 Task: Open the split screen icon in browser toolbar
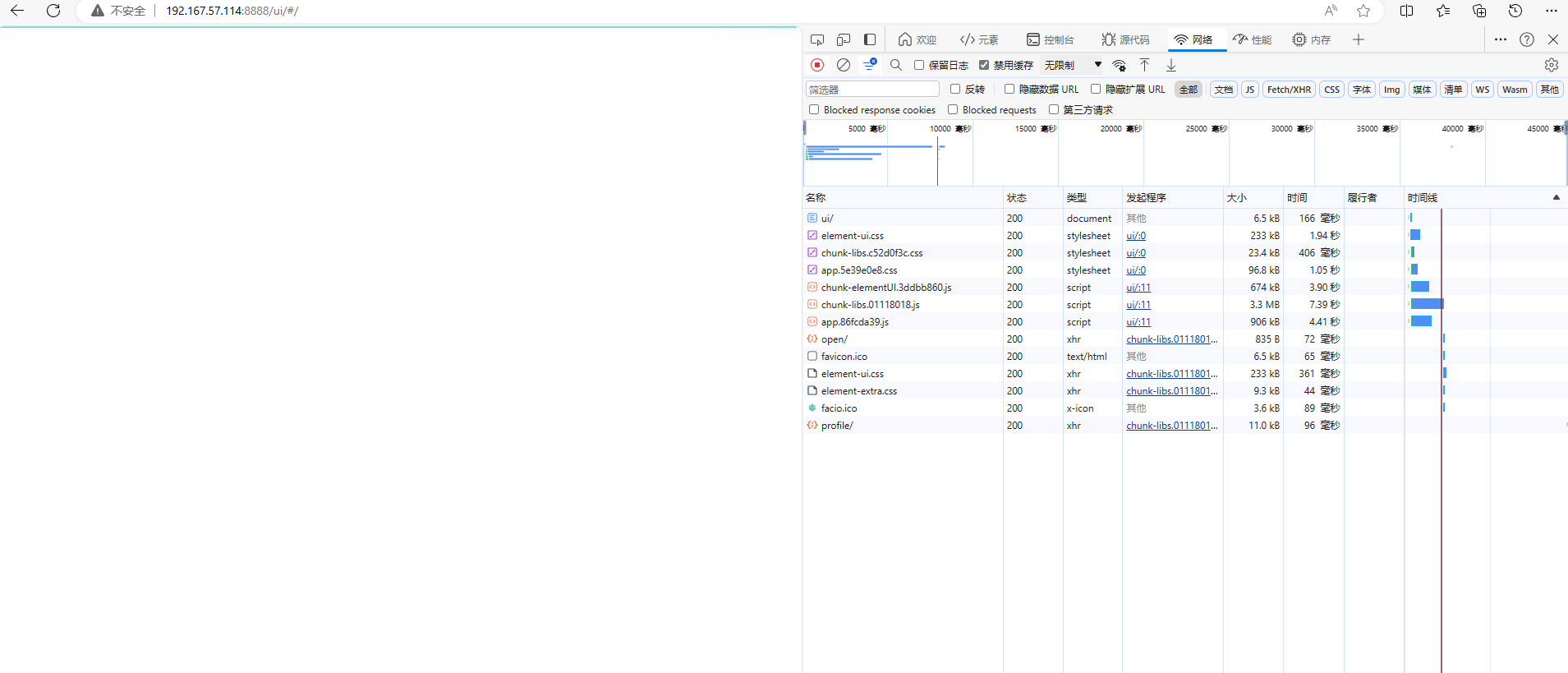tap(1407, 11)
